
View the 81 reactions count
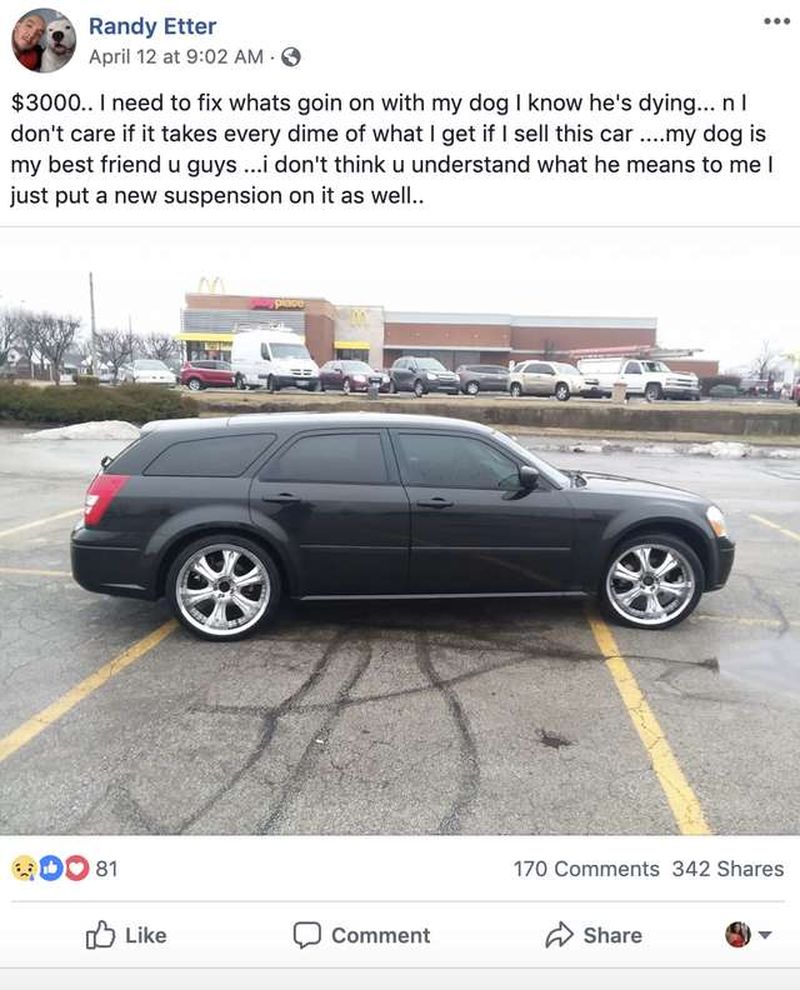tap(107, 869)
